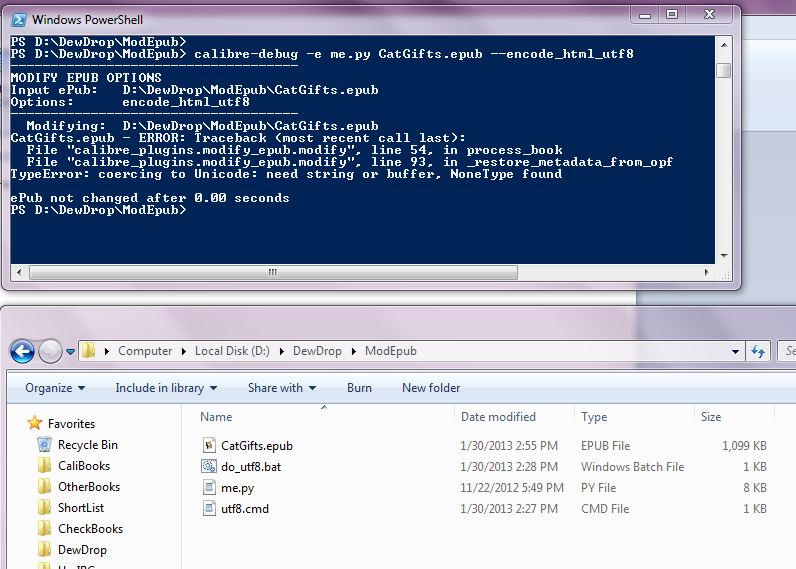796x569 pixels.
Task: Click the utf8.cmd file icon
Action: (209, 508)
